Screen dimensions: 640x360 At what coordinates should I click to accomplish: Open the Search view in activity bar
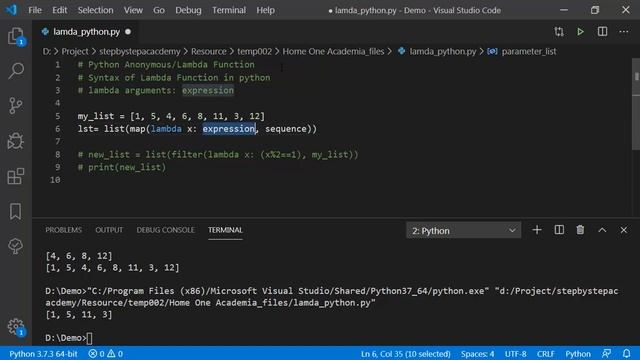pyautogui.click(x=16, y=71)
